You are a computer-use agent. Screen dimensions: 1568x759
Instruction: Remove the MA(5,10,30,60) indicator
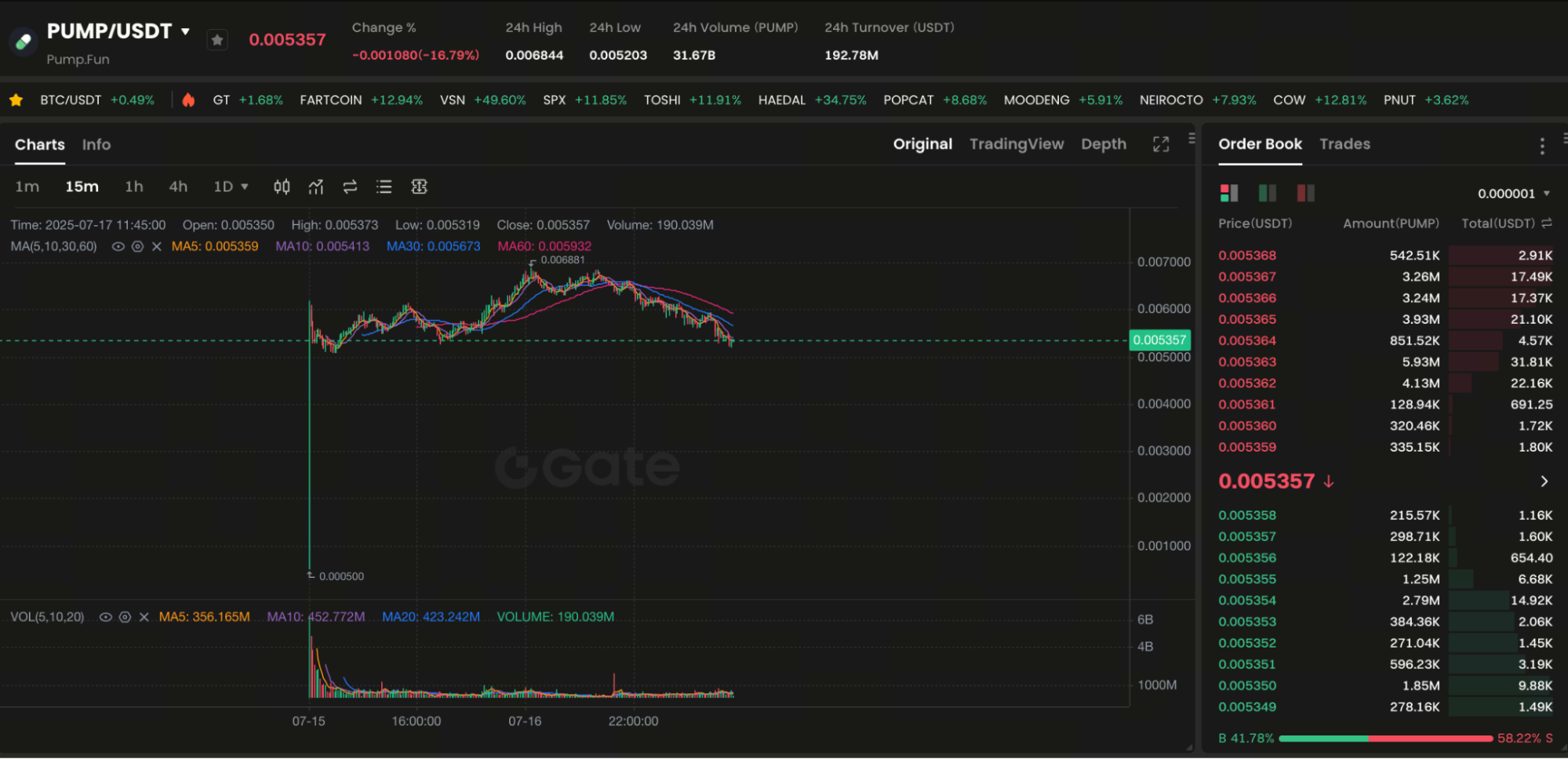[157, 246]
